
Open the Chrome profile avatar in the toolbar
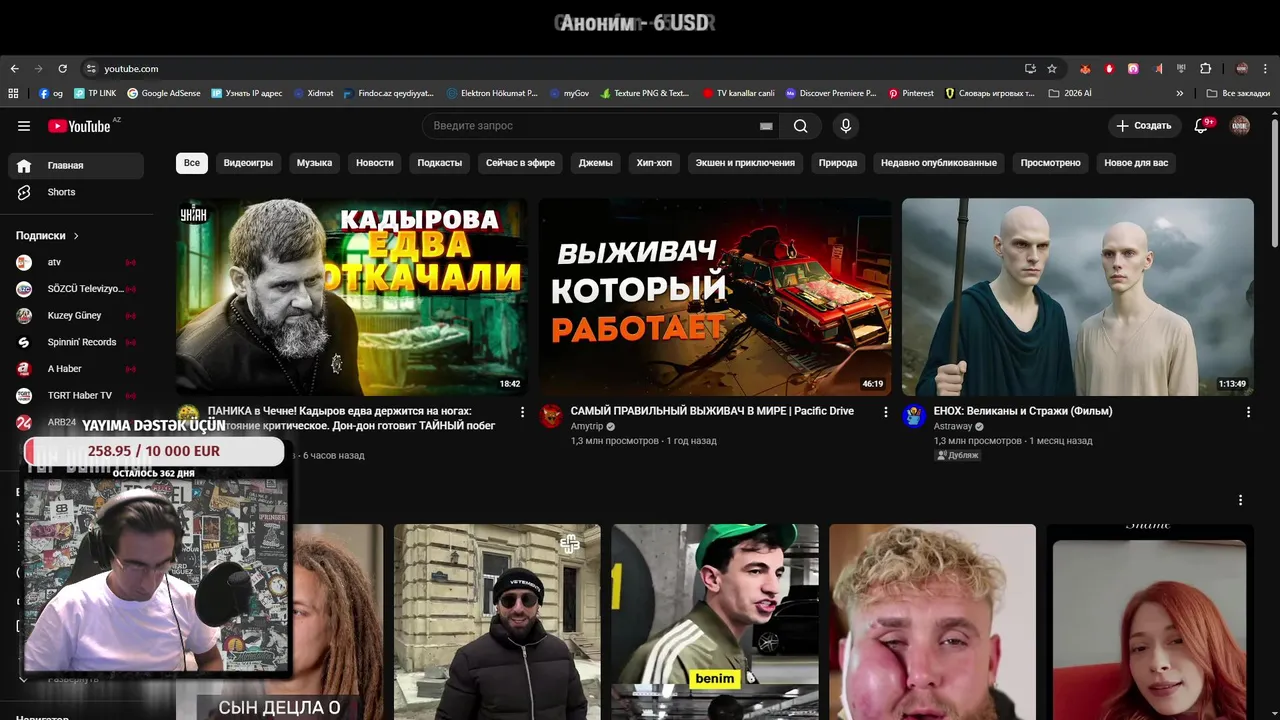1242,69
